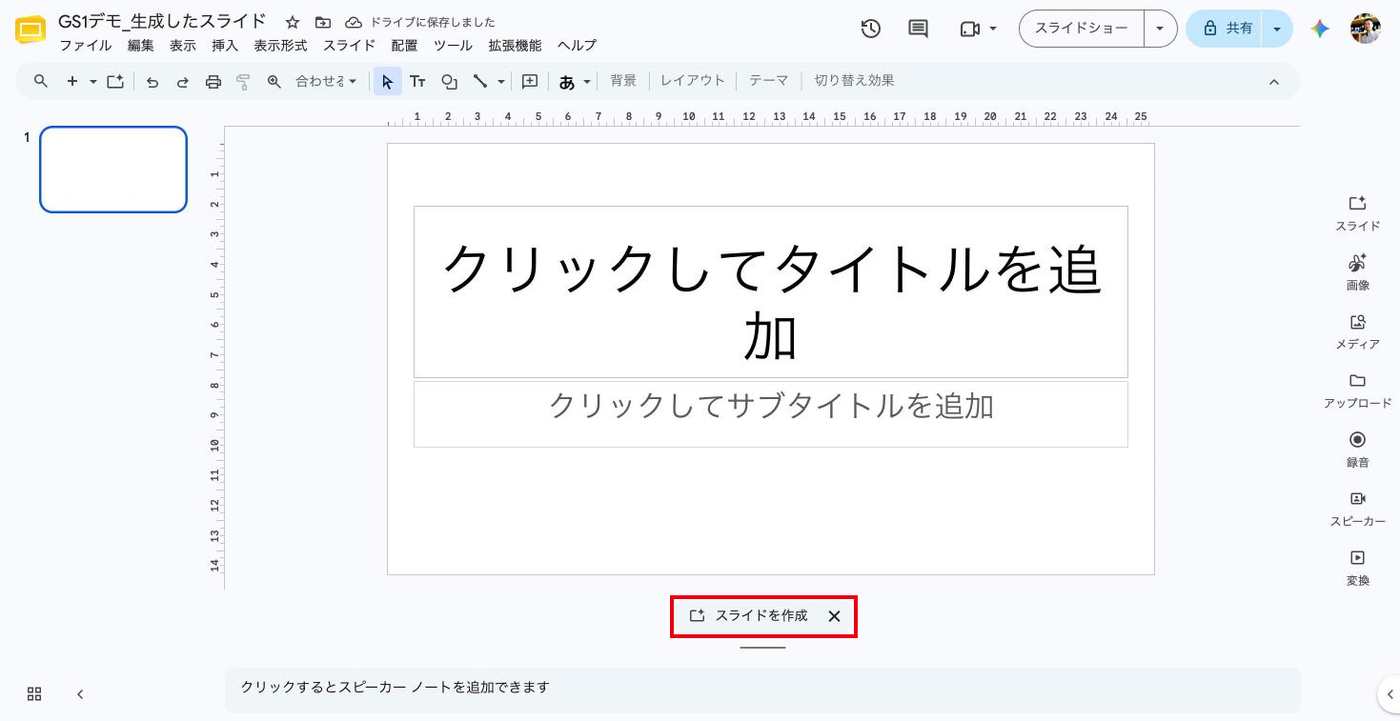
Task: Click the add comment icon in toolbar
Action: pos(530,82)
